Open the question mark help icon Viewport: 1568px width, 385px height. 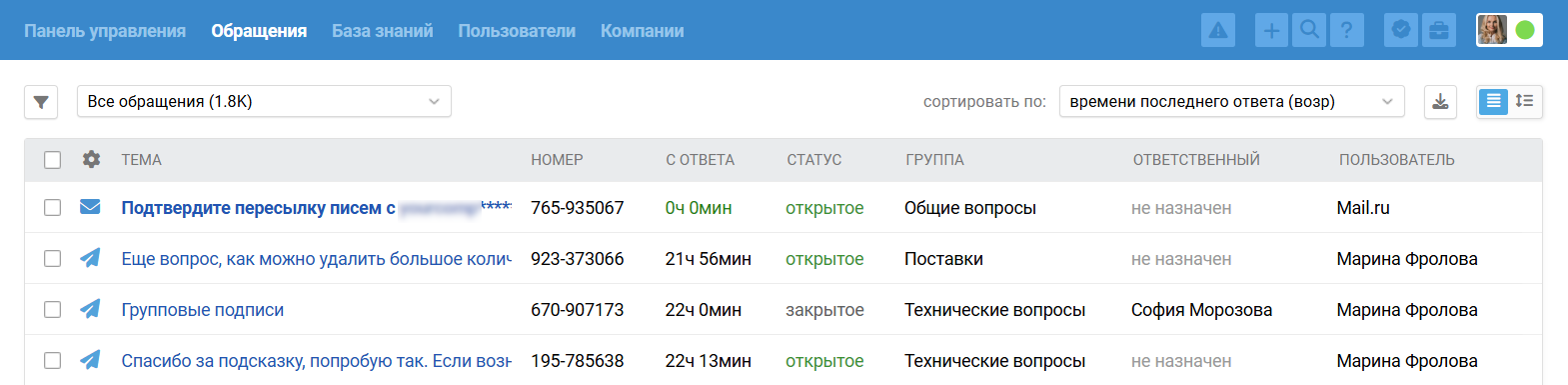[1347, 30]
